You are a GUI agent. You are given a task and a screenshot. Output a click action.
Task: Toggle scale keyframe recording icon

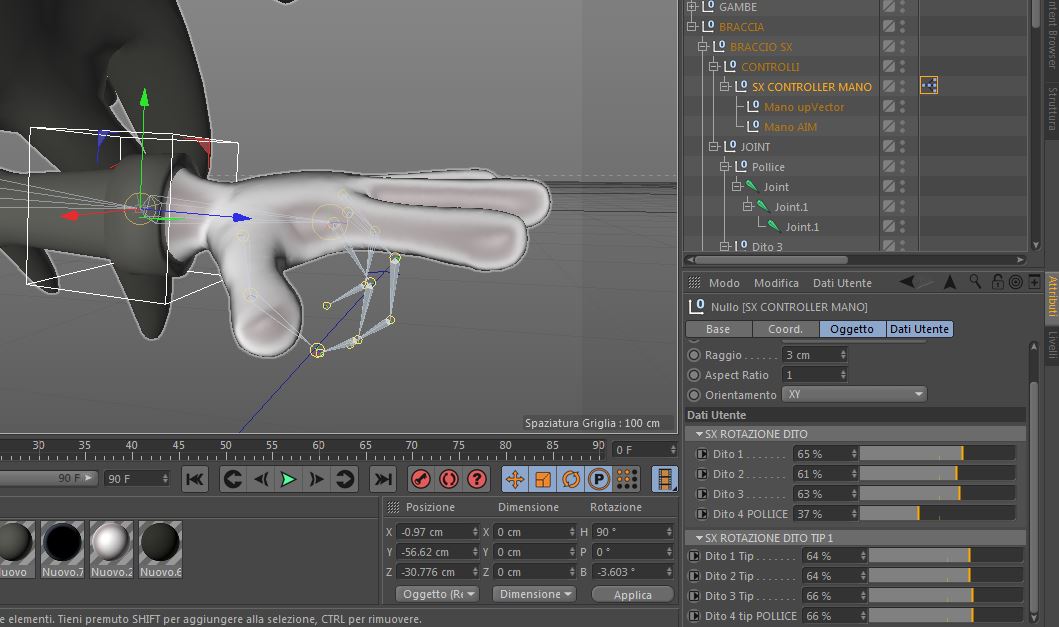tap(543, 480)
